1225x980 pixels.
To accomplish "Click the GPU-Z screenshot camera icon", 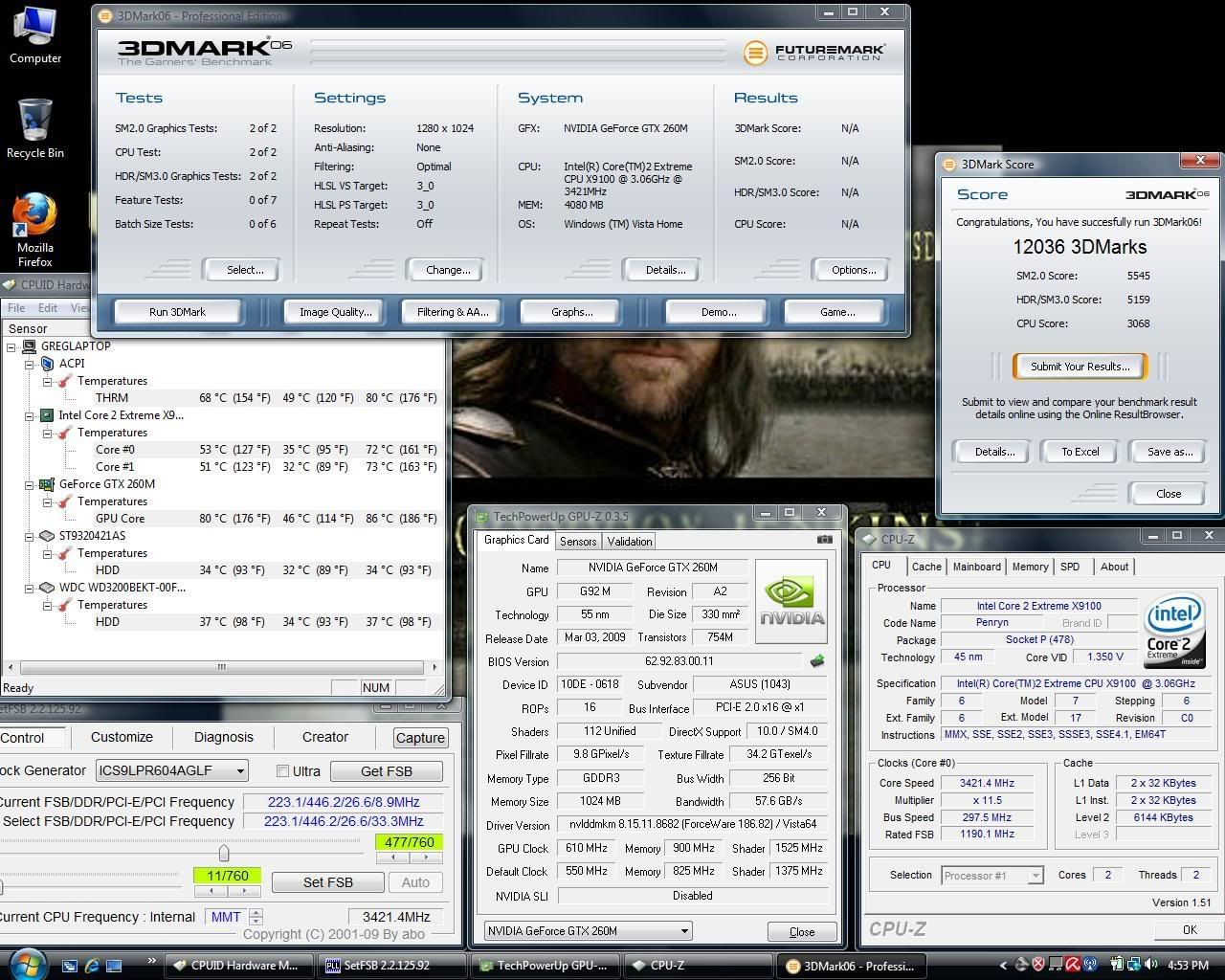I will click(824, 539).
